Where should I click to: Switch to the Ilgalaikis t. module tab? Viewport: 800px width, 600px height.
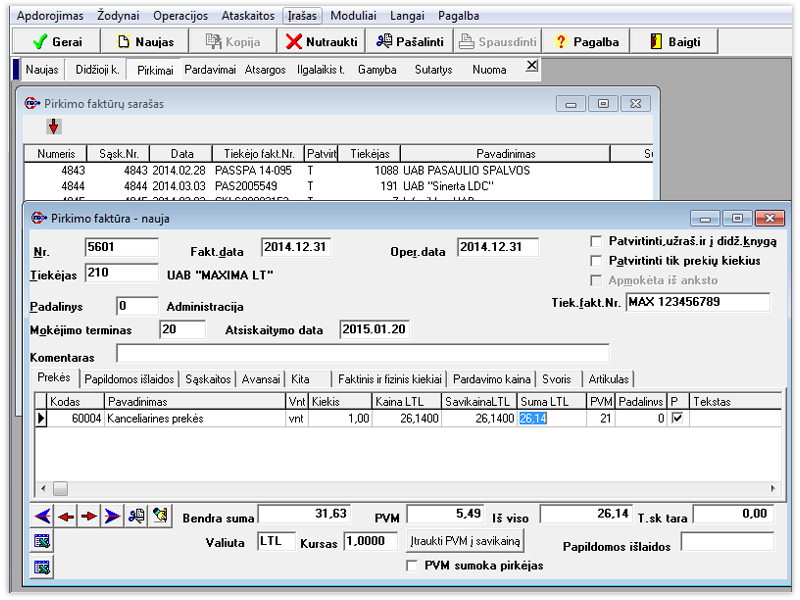coord(321,69)
